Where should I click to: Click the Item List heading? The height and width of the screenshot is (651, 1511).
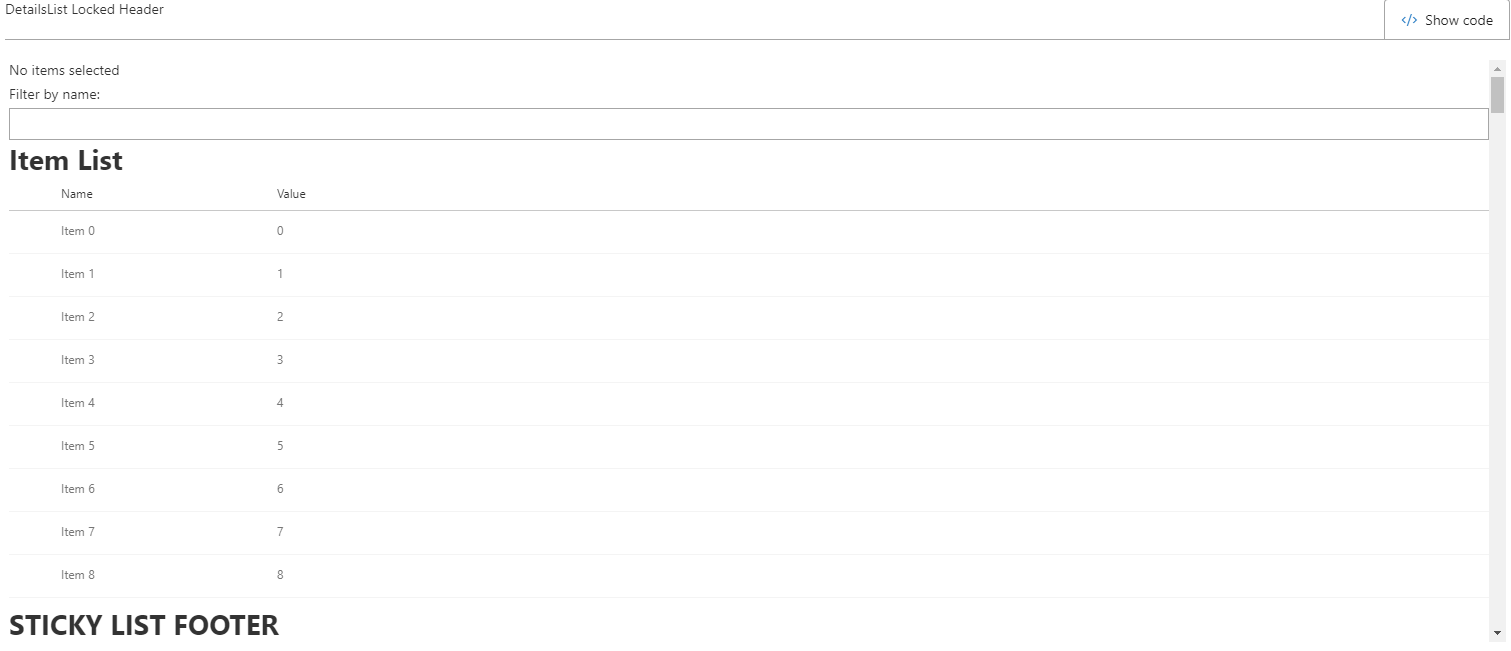click(65, 160)
